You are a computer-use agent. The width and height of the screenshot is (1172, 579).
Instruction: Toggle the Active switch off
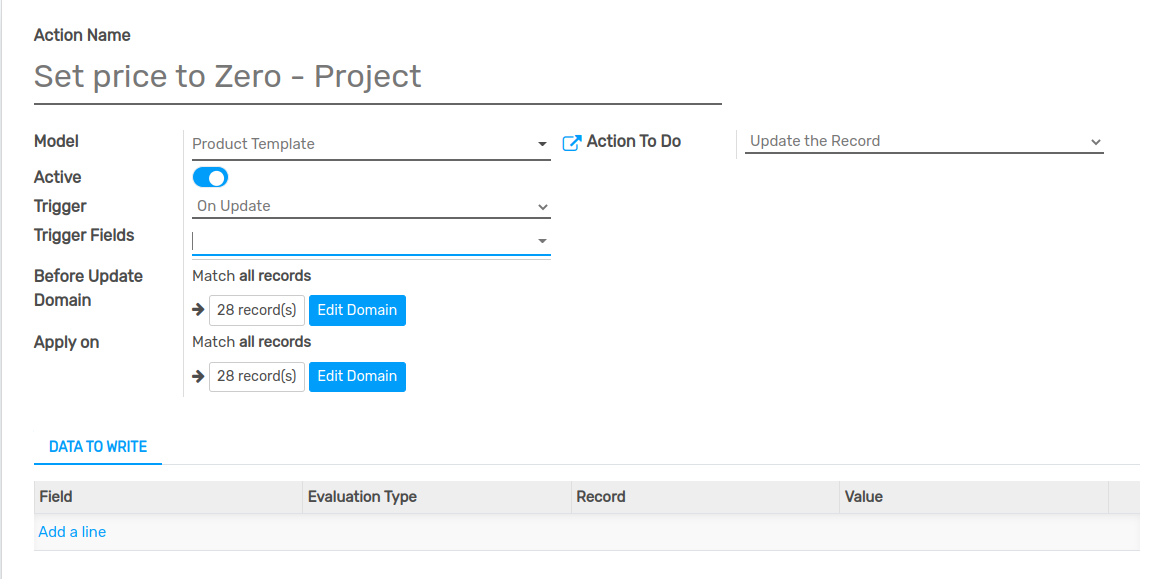(x=210, y=178)
